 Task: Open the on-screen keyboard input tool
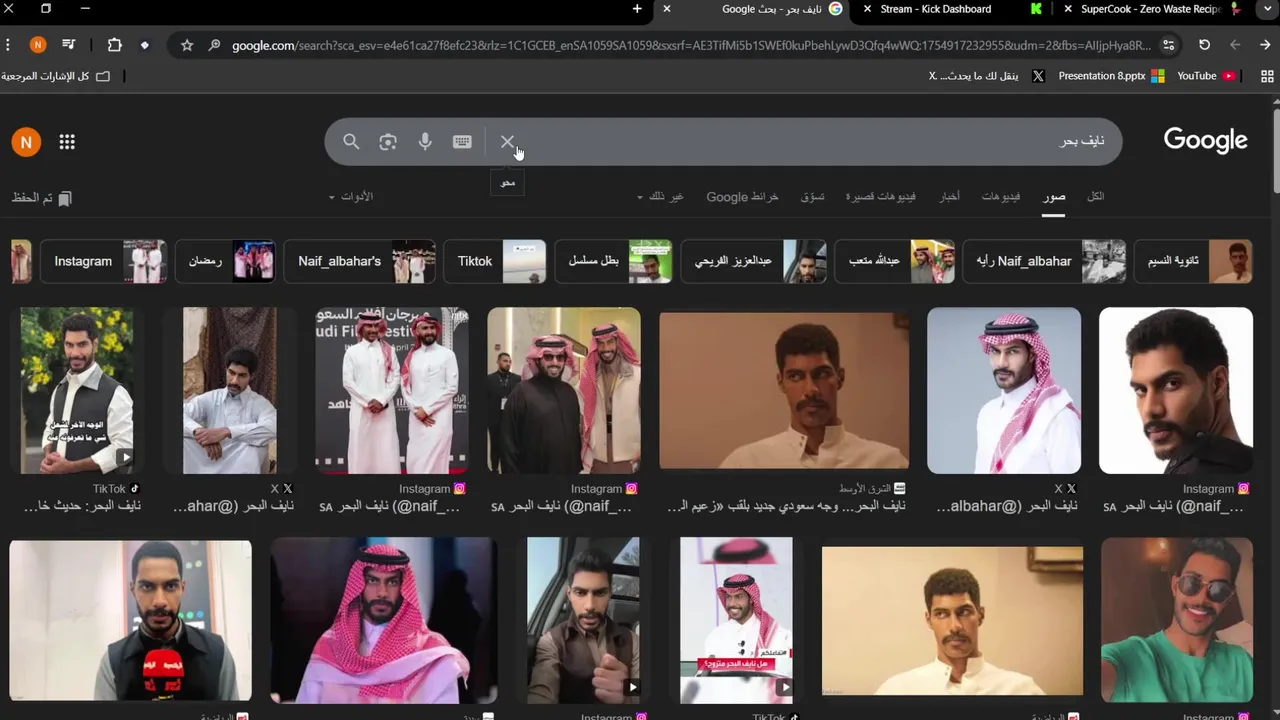462,142
